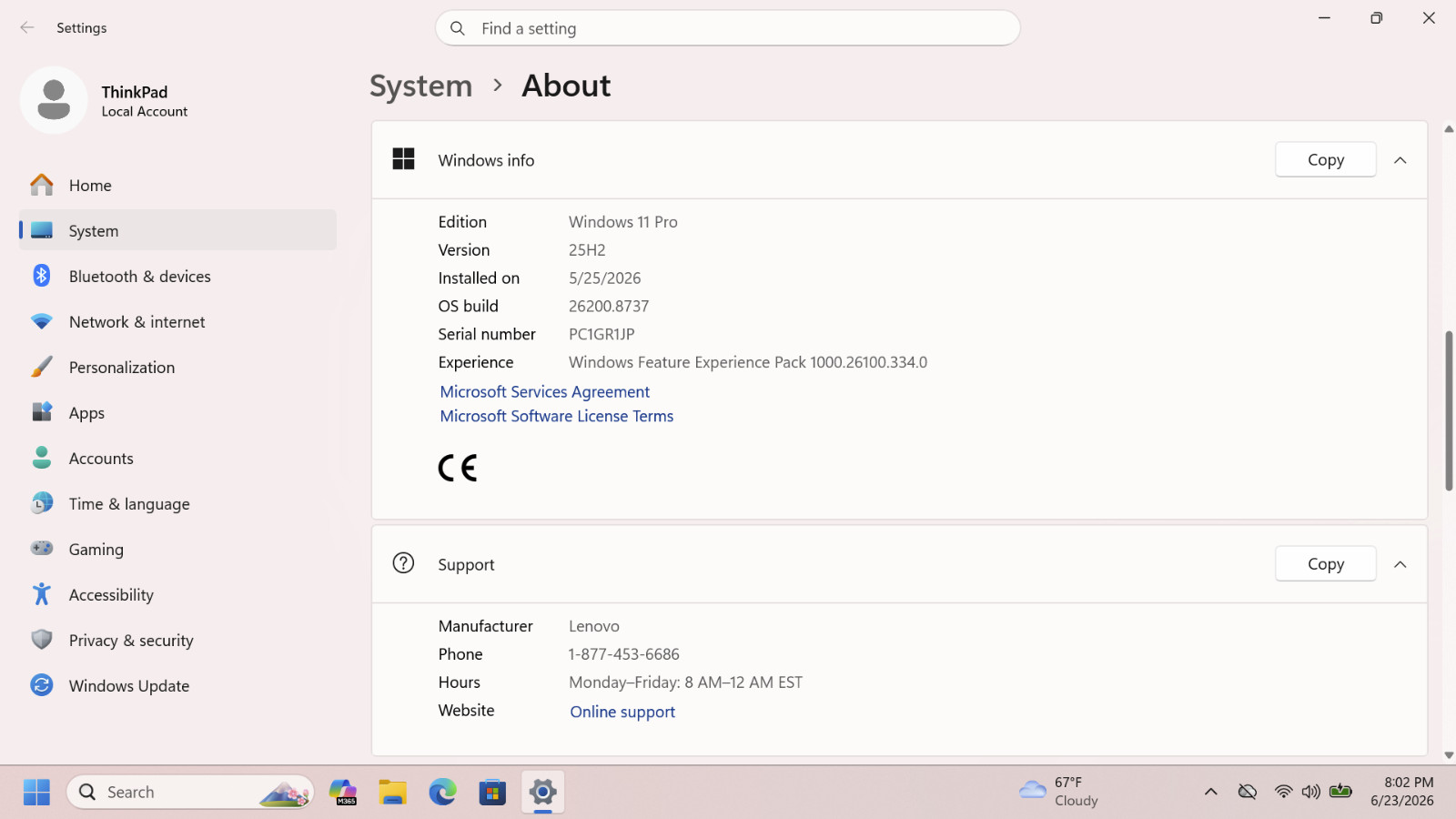Click the Accounts person icon
The height and width of the screenshot is (819, 1456).
tap(42, 458)
